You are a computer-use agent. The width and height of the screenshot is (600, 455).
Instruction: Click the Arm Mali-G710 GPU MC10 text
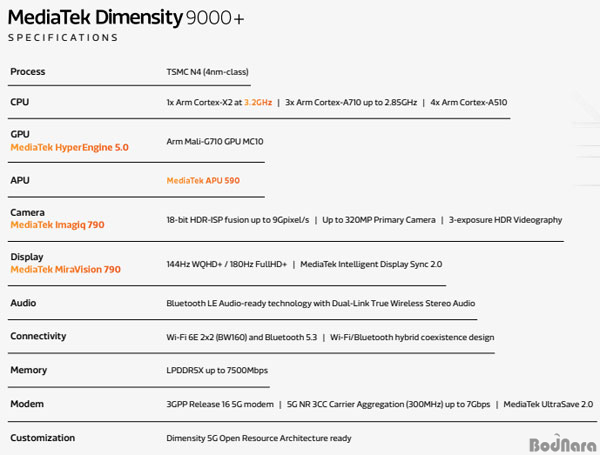[x=215, y=142]
